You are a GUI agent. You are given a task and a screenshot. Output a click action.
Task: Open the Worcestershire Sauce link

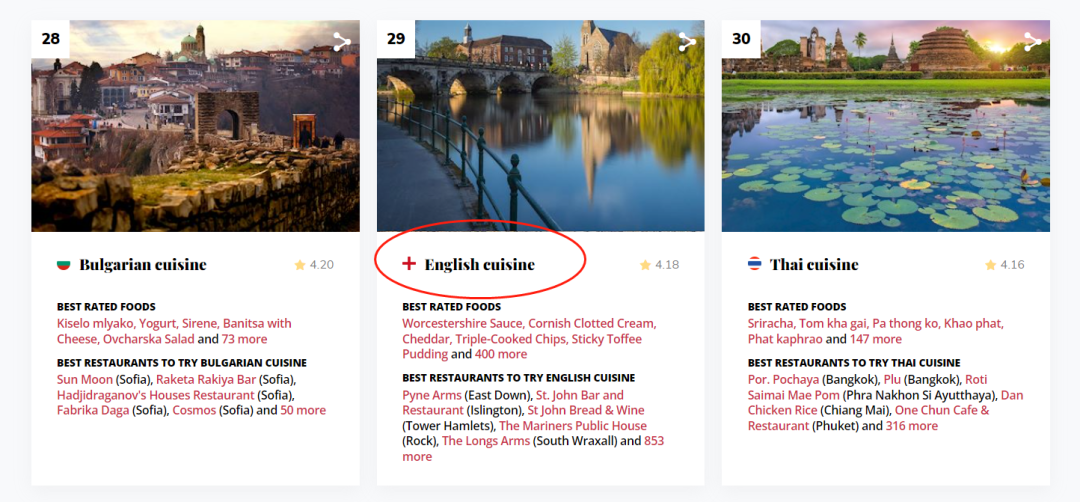463,324
